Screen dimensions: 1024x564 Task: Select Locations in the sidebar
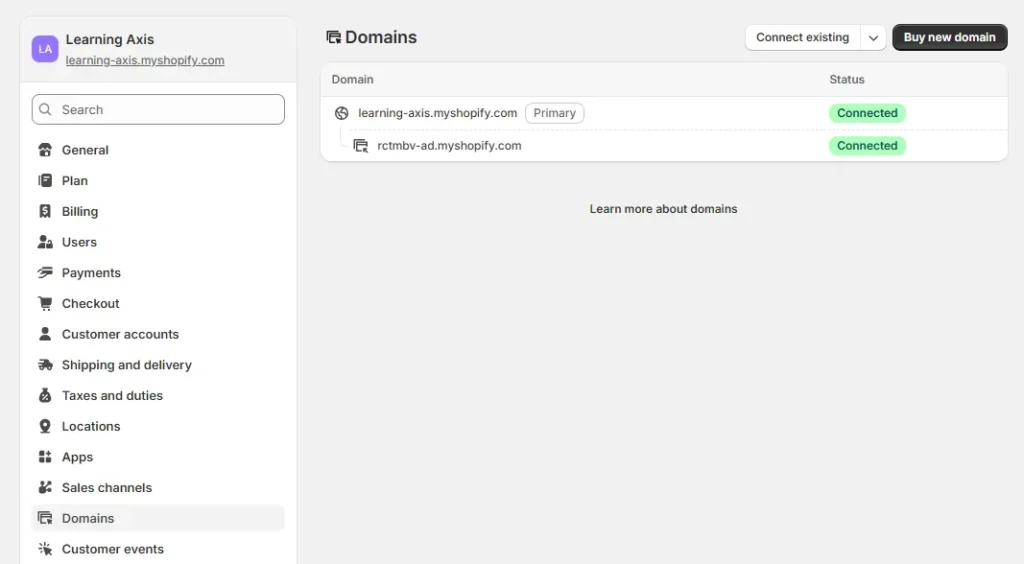pos(158,426)
